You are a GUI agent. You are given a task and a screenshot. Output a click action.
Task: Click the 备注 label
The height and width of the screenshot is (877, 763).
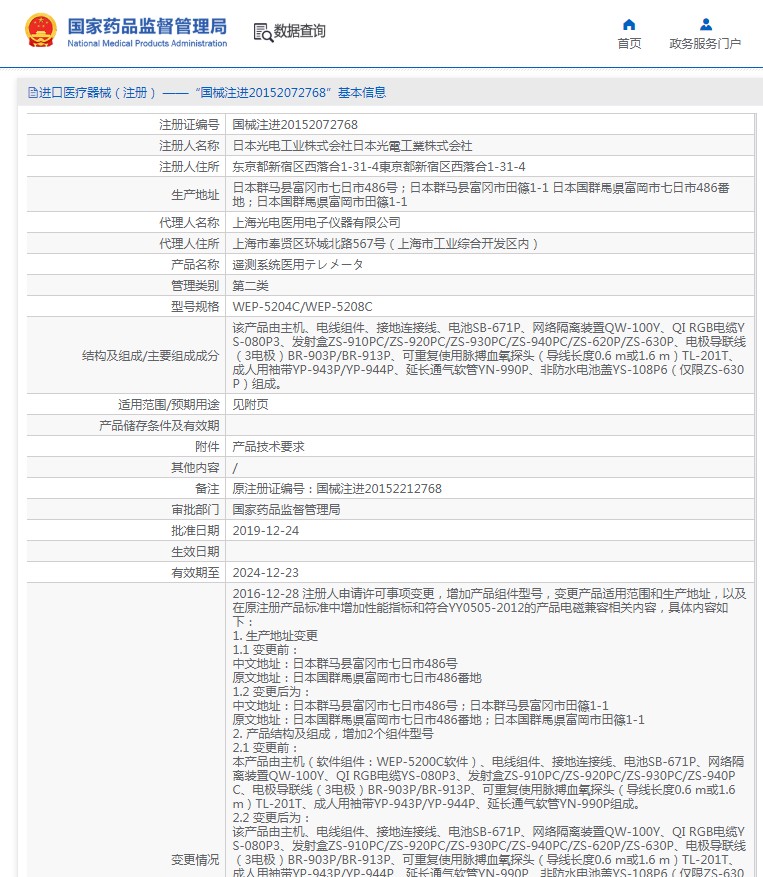click(208, 489)
